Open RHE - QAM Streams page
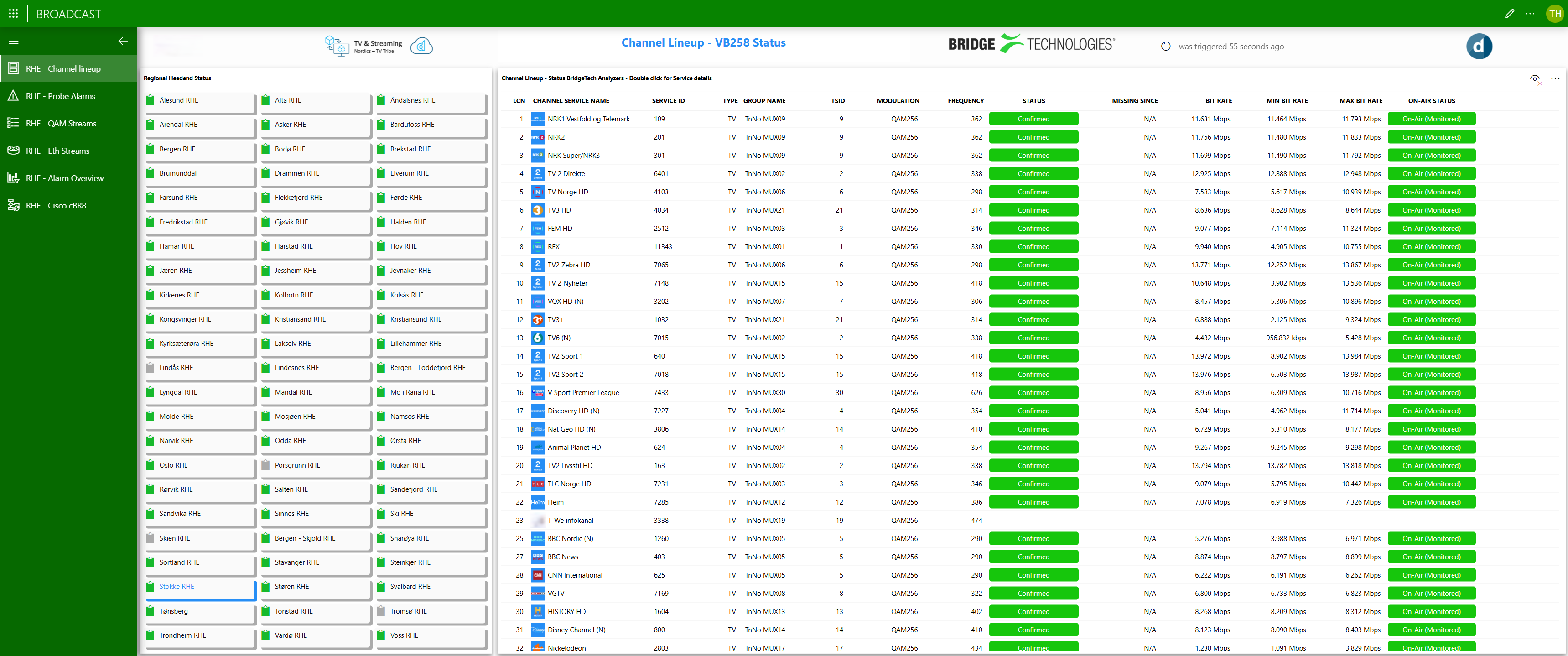Viewport: 1568px width, 656px height. click(68, 123)
